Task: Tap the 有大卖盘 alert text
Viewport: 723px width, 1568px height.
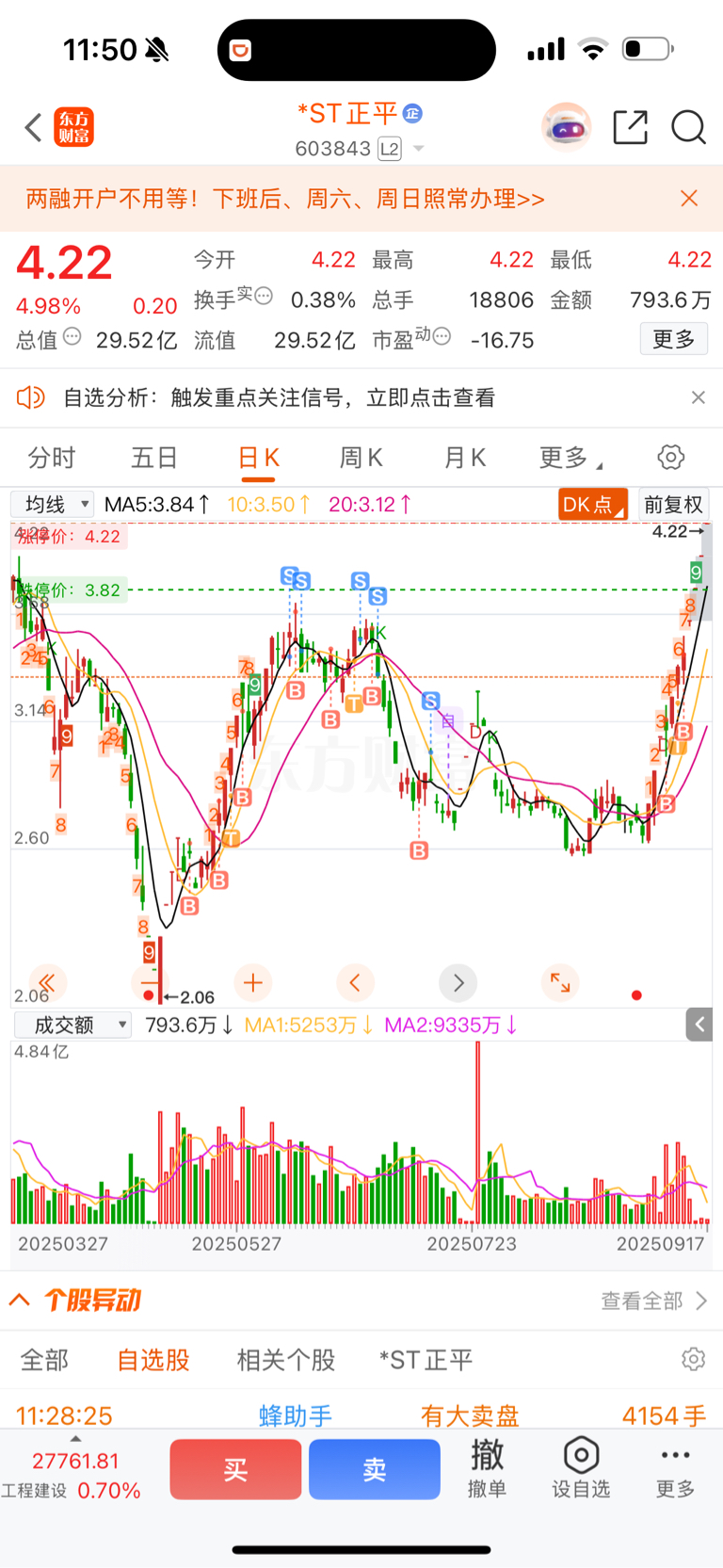Action: [470, 1415]
